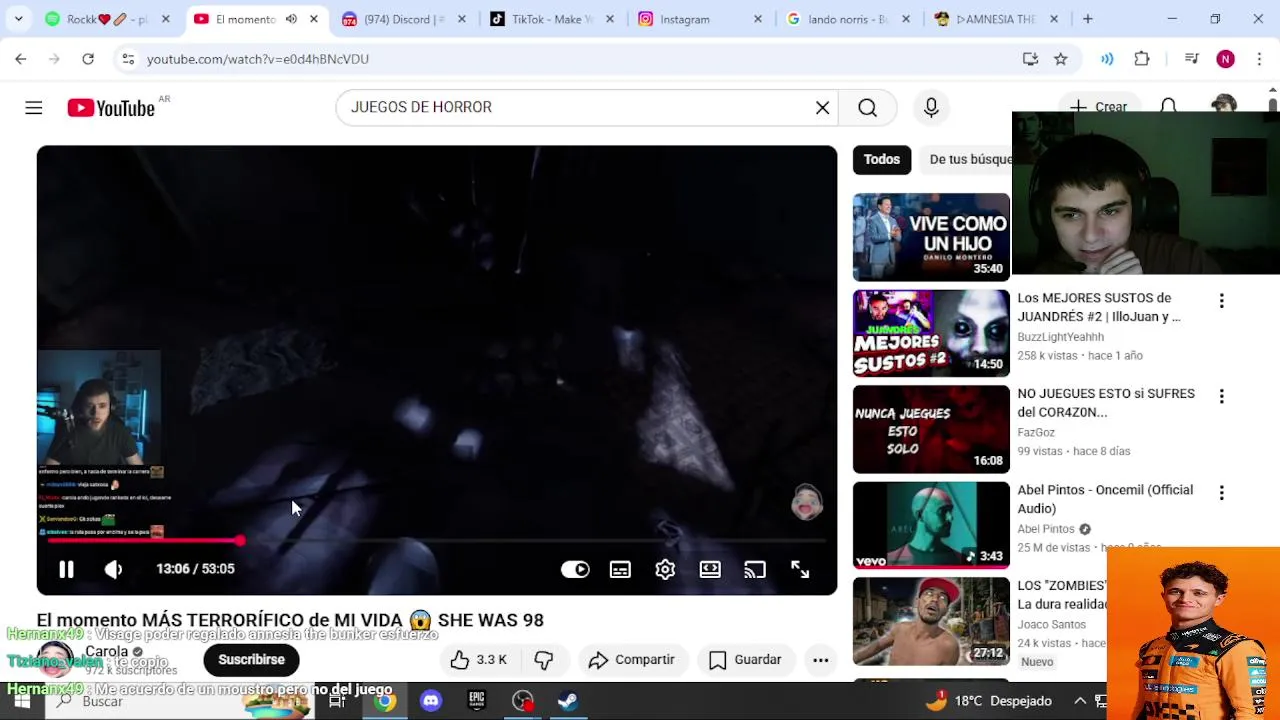Expand tab search dropdown arrow

[18, 19]
